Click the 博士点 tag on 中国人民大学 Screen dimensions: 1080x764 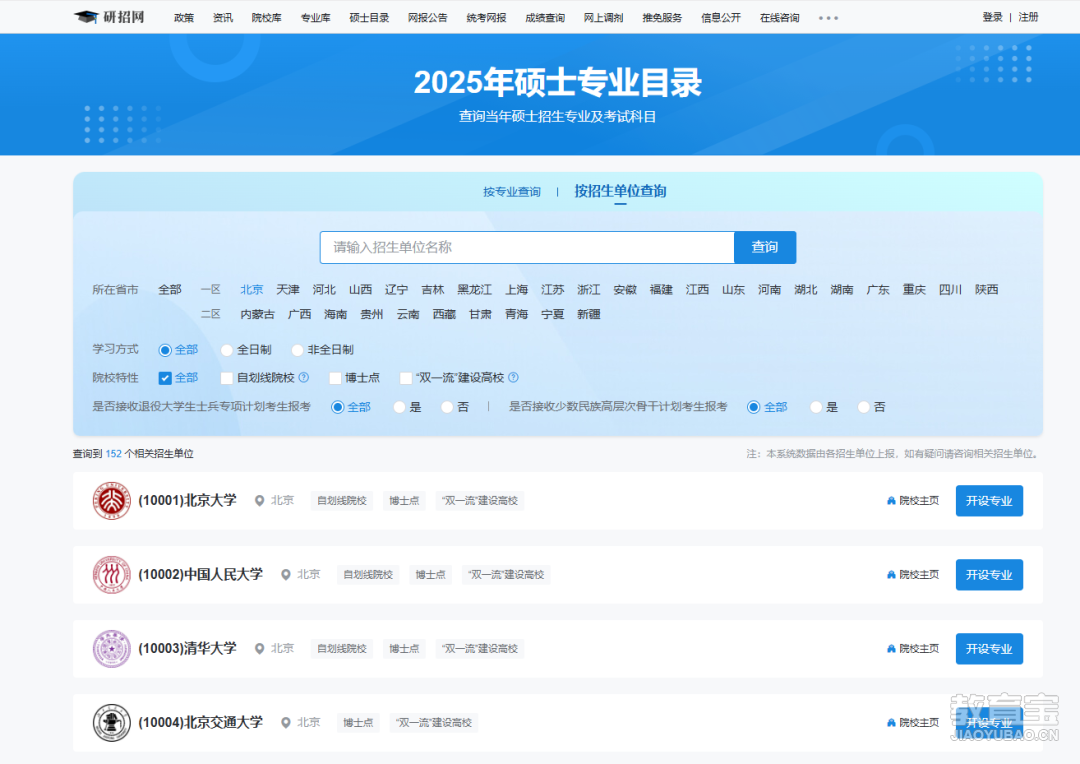[x=430, y=575]
